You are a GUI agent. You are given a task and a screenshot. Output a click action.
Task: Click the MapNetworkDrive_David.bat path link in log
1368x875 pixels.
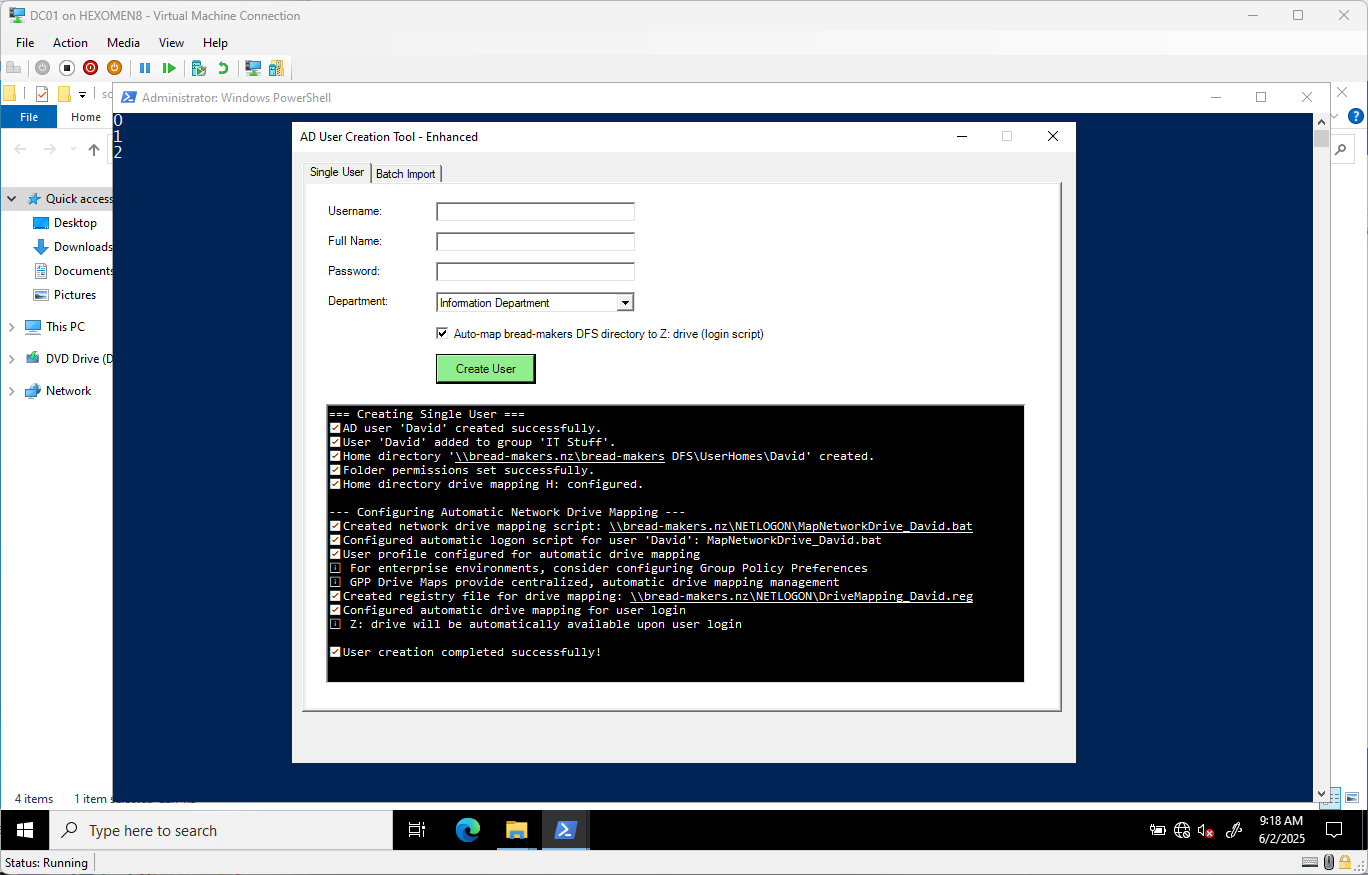click(x=790, y=526)
